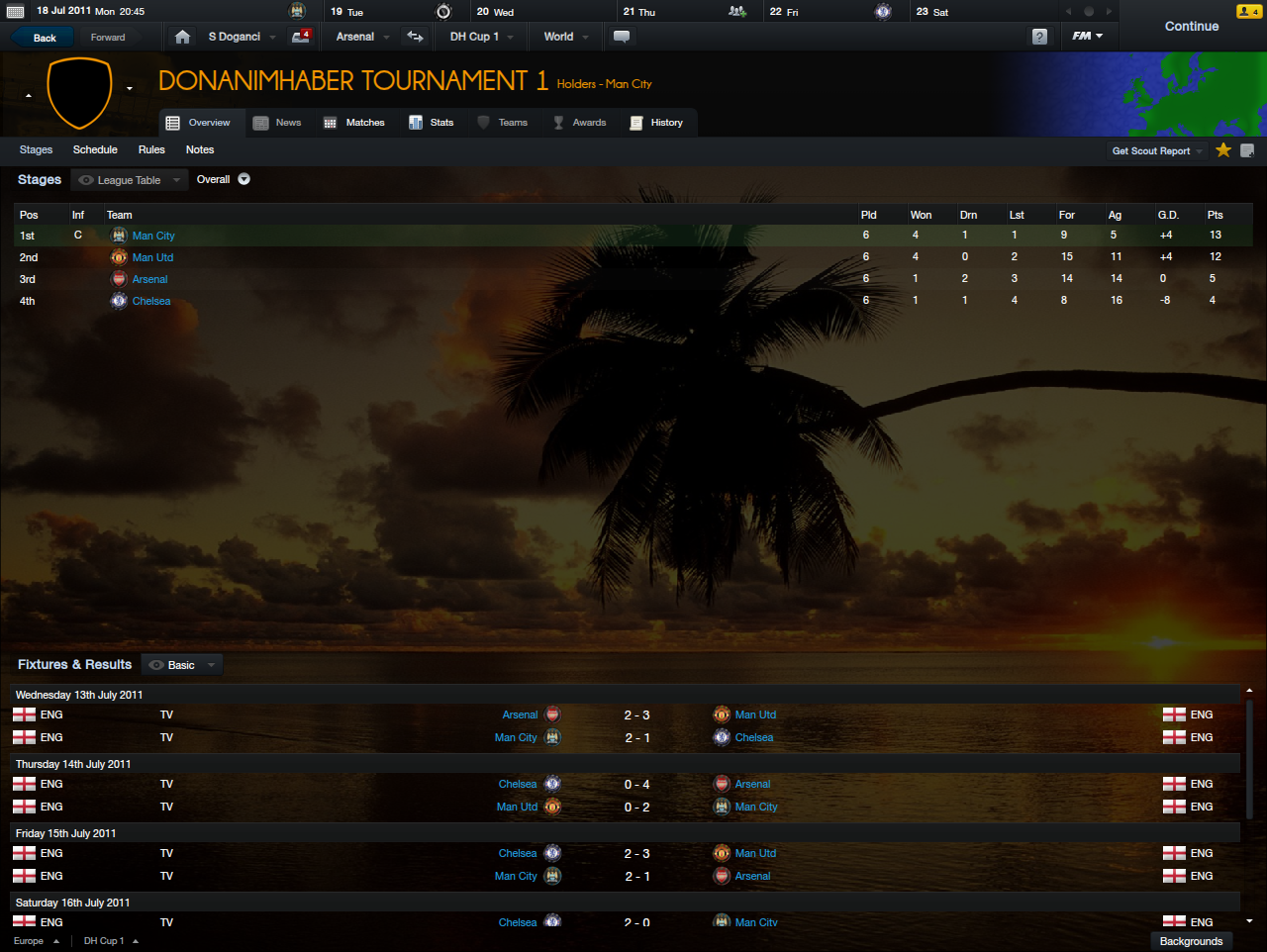1267x952 pixels.
Task: Click the fixtures list scrollbar
Action: (1249, 759)
